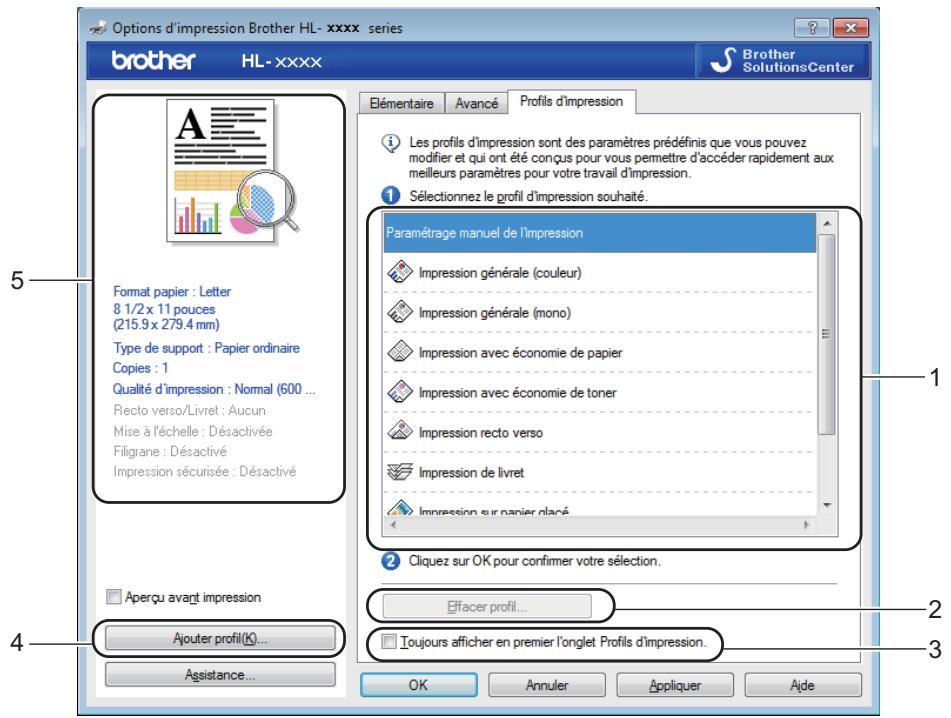Click profile list scroll up arrow

click(827, 224)
